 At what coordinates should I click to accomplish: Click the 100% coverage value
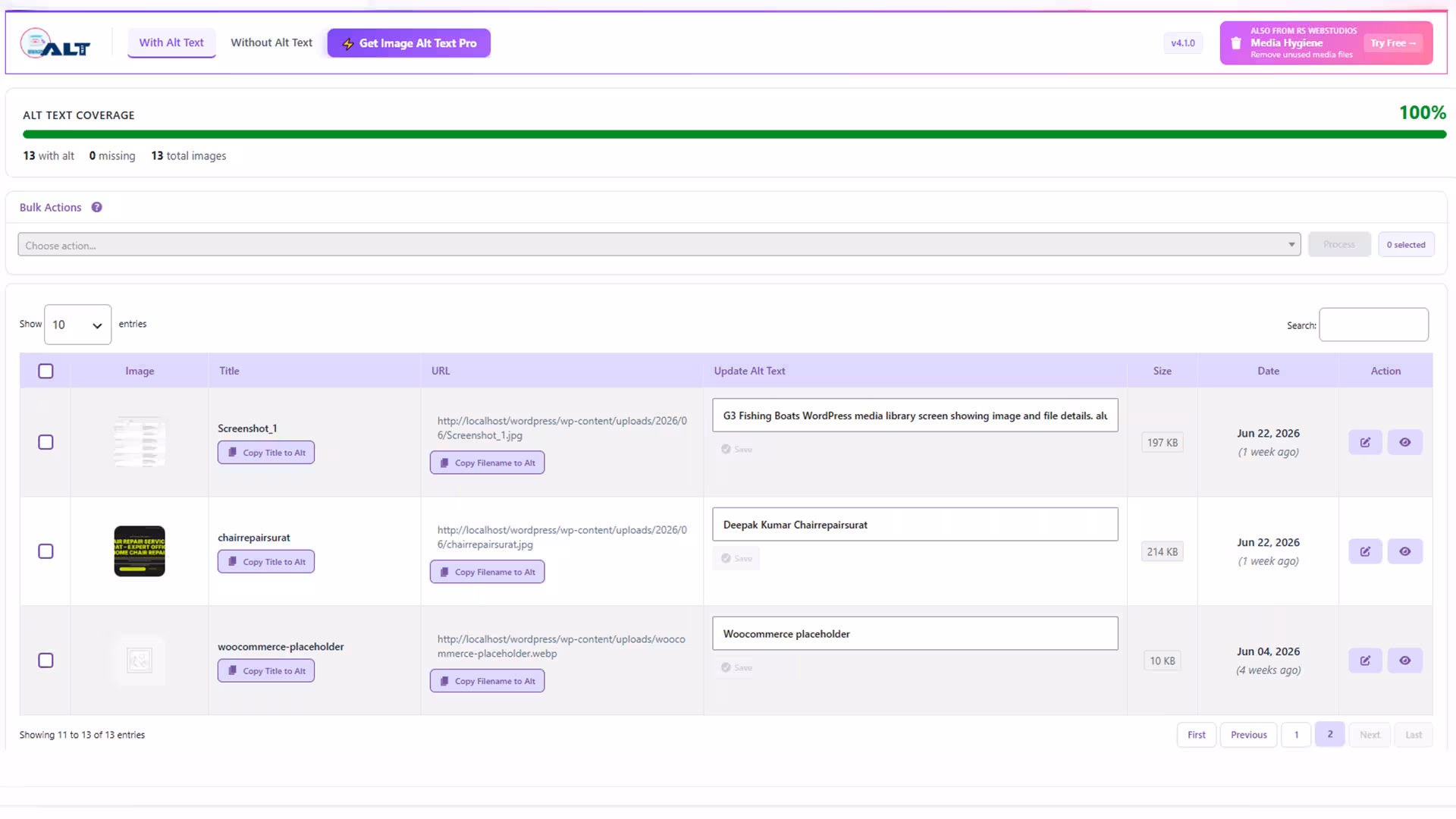[1422, 112]
